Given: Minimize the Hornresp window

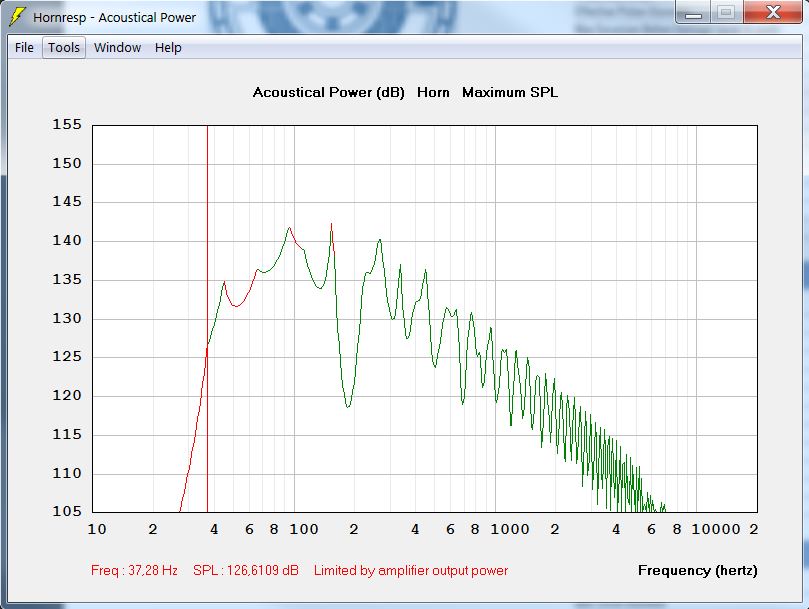Looking at the screenshot, I should (693, 12).
